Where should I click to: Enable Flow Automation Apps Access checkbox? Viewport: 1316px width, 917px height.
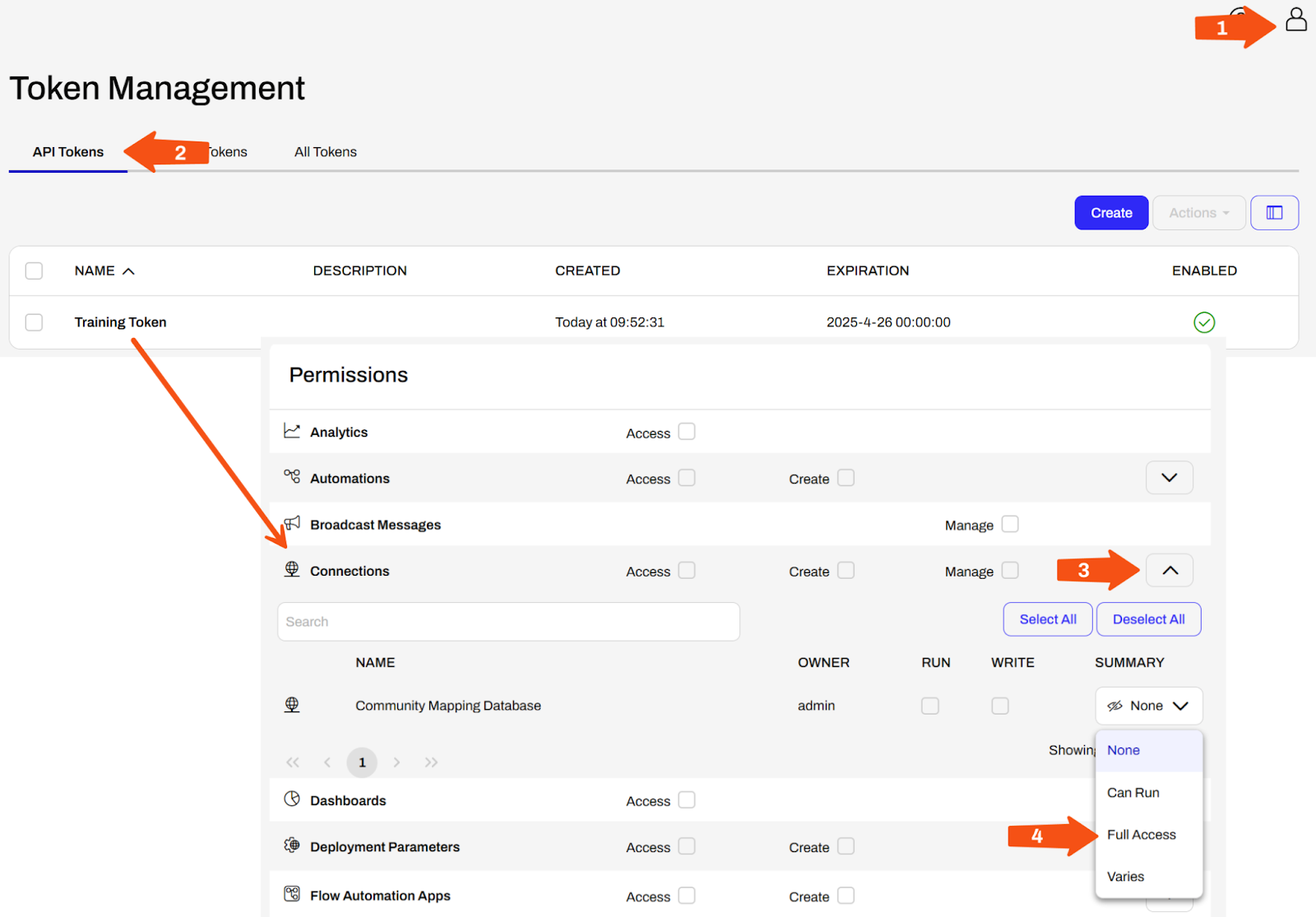coord(687,896)
